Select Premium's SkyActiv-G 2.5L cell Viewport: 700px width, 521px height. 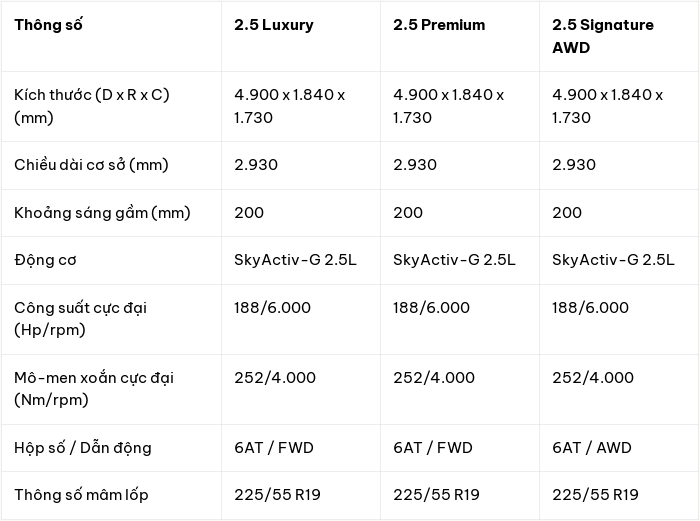(x=454, y=260)
